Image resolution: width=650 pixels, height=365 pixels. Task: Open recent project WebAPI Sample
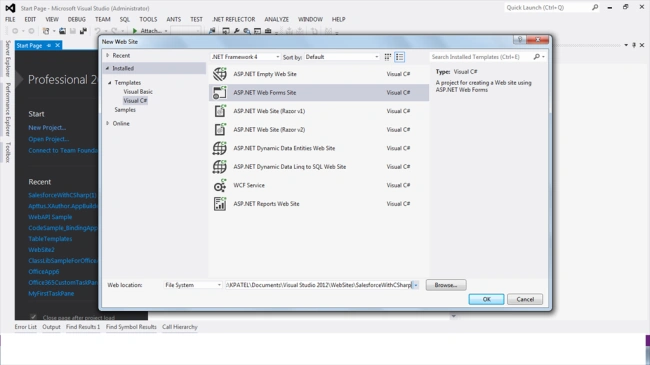click(50, 217)
